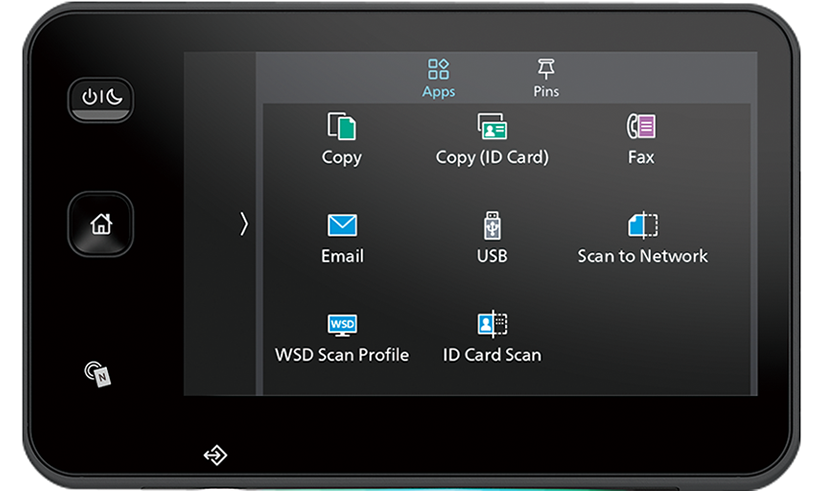Tap the "Scan to Network" text label
The height and width of the screenshot is (491, 816).
pos(642,256)
